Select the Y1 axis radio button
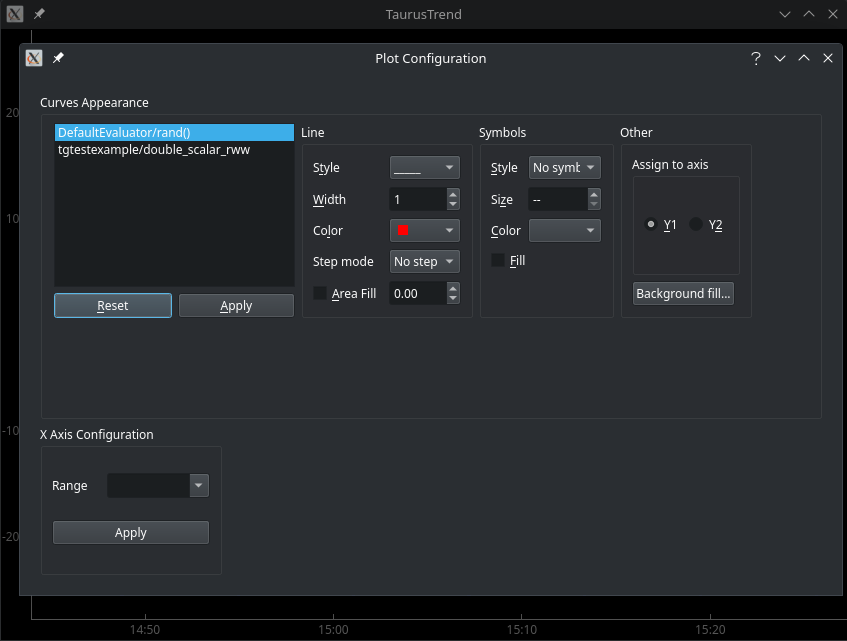The height and width of the screenshot is (641, 847). [651, 225]
